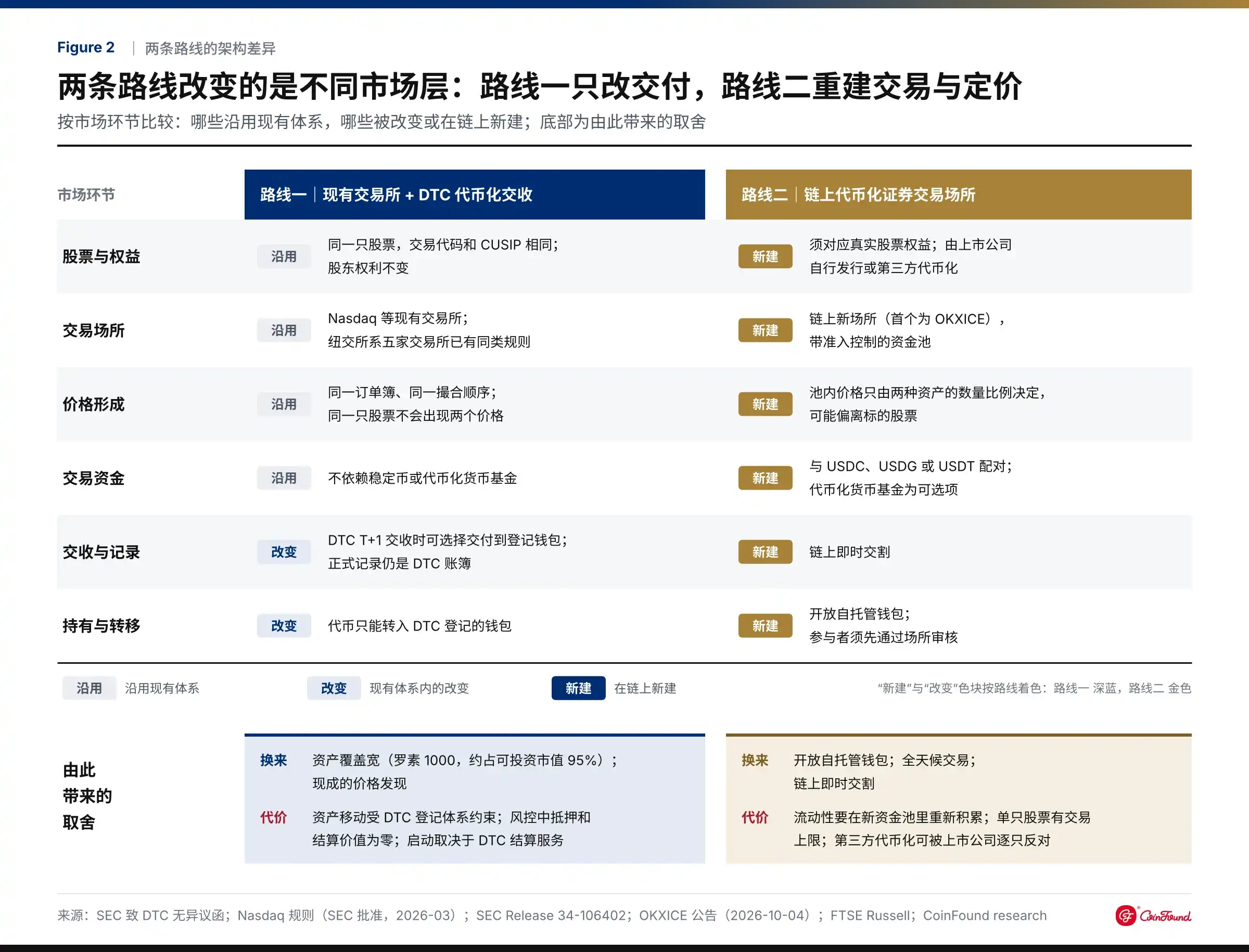Screen dimensions: 1249x952
Task: Click the 沿用 badge in 股票与权益 row
Action: [284, 256]
